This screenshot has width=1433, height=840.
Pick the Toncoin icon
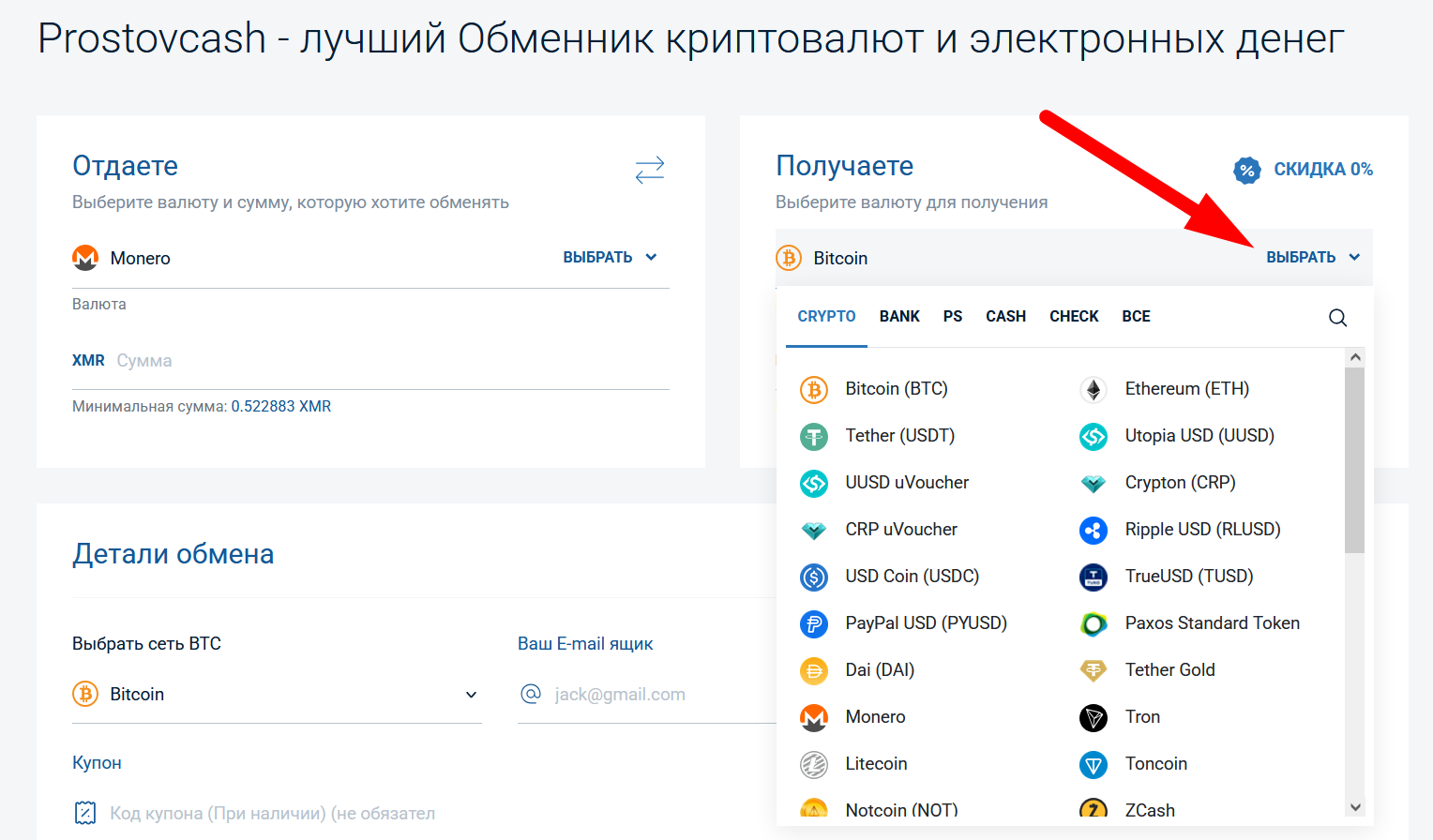(x=1094, y=764)
